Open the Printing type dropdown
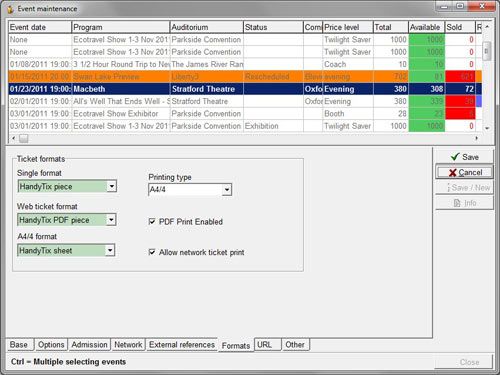 (x=227, y=190)
